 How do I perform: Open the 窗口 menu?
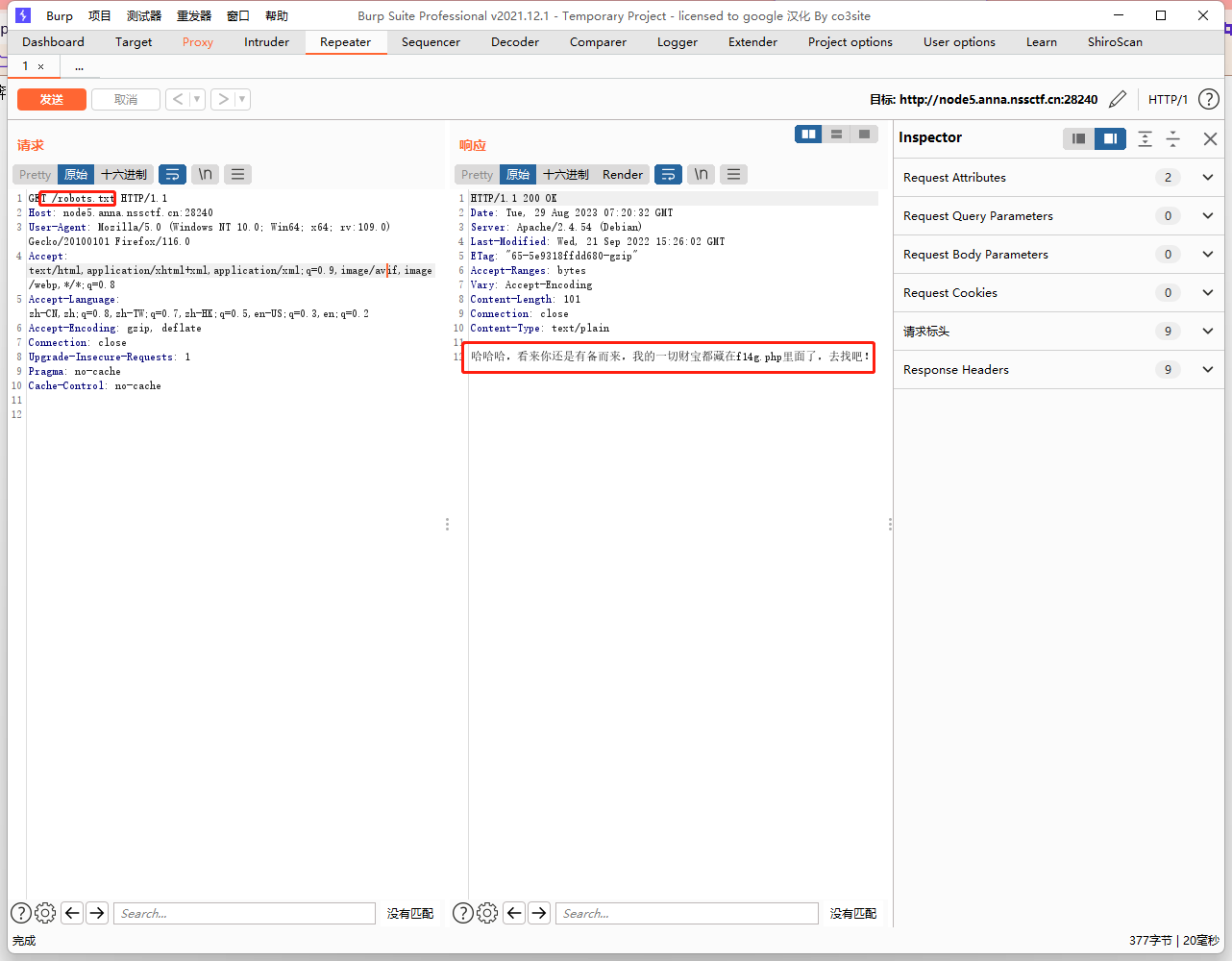237,15
